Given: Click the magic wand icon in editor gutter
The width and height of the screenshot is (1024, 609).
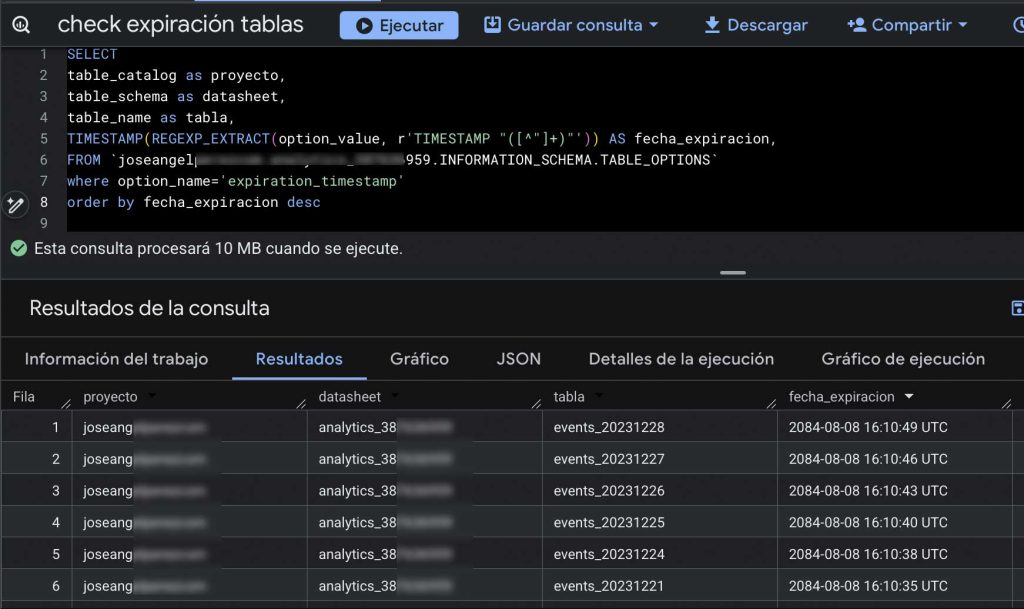Looking at the screenshot, I should pos(15,205).
